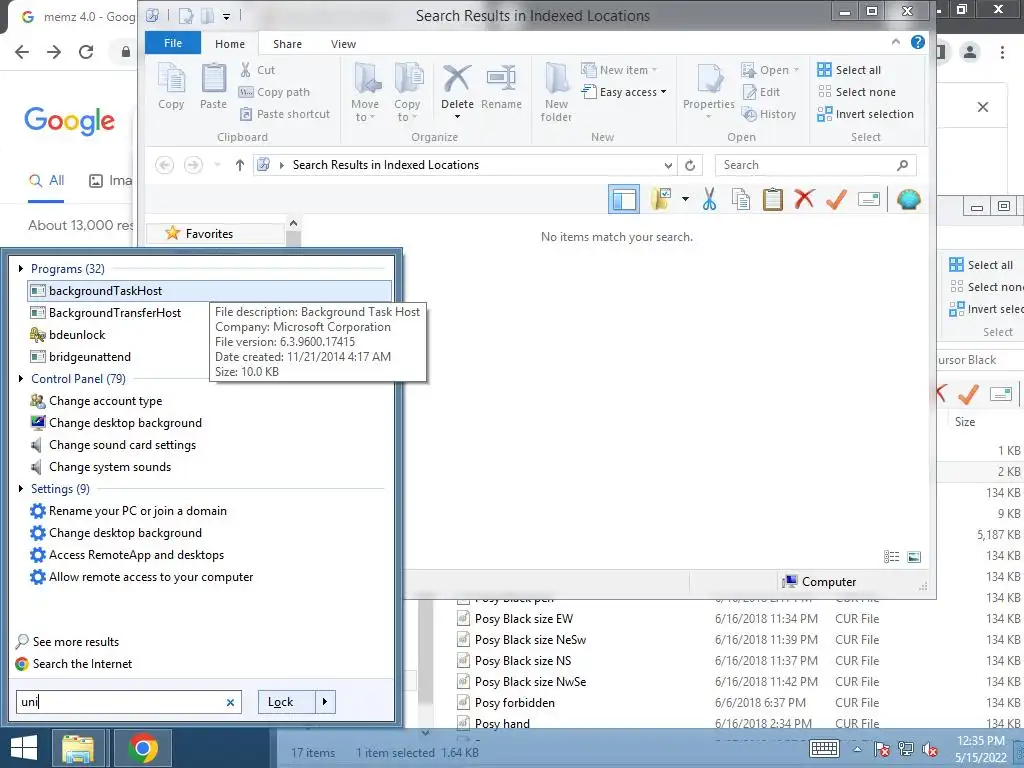Click the copy pages icon in the secondary toolbar
The height and width of the screenshot is (768, 1024).
(x=741, y=199)
